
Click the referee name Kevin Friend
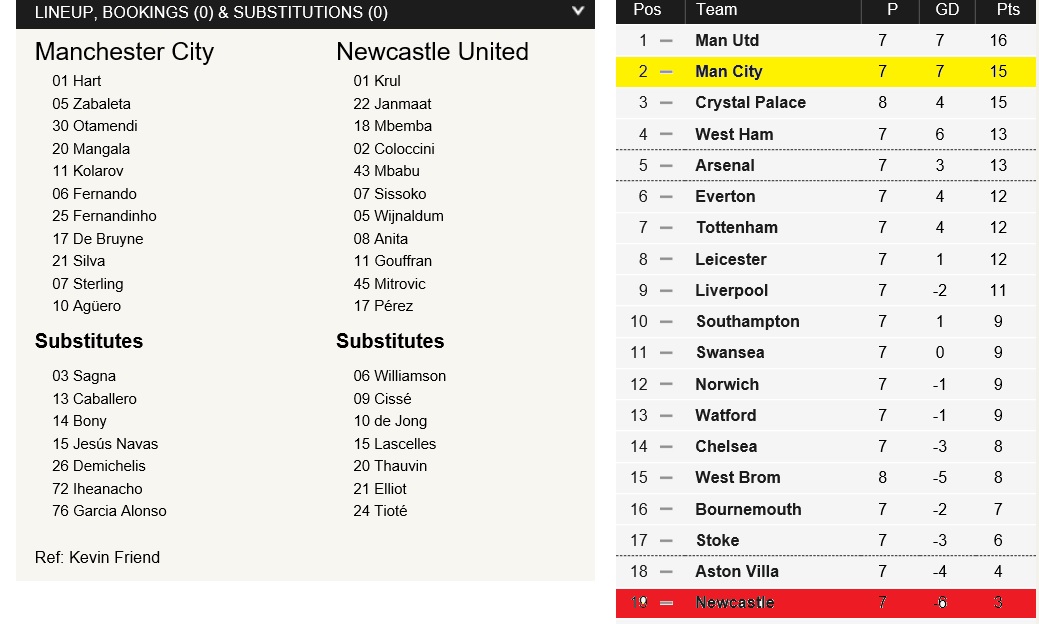[x=114, y=557]
